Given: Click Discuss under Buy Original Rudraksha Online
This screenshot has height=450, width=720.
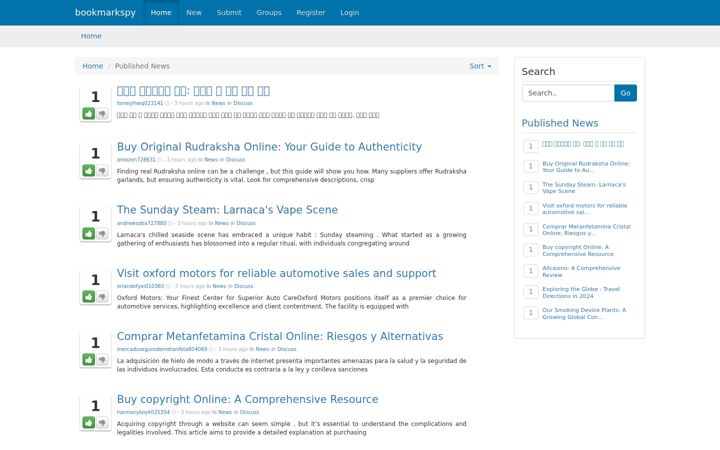Looking at the screenshot, I should (x=236, y=160).
